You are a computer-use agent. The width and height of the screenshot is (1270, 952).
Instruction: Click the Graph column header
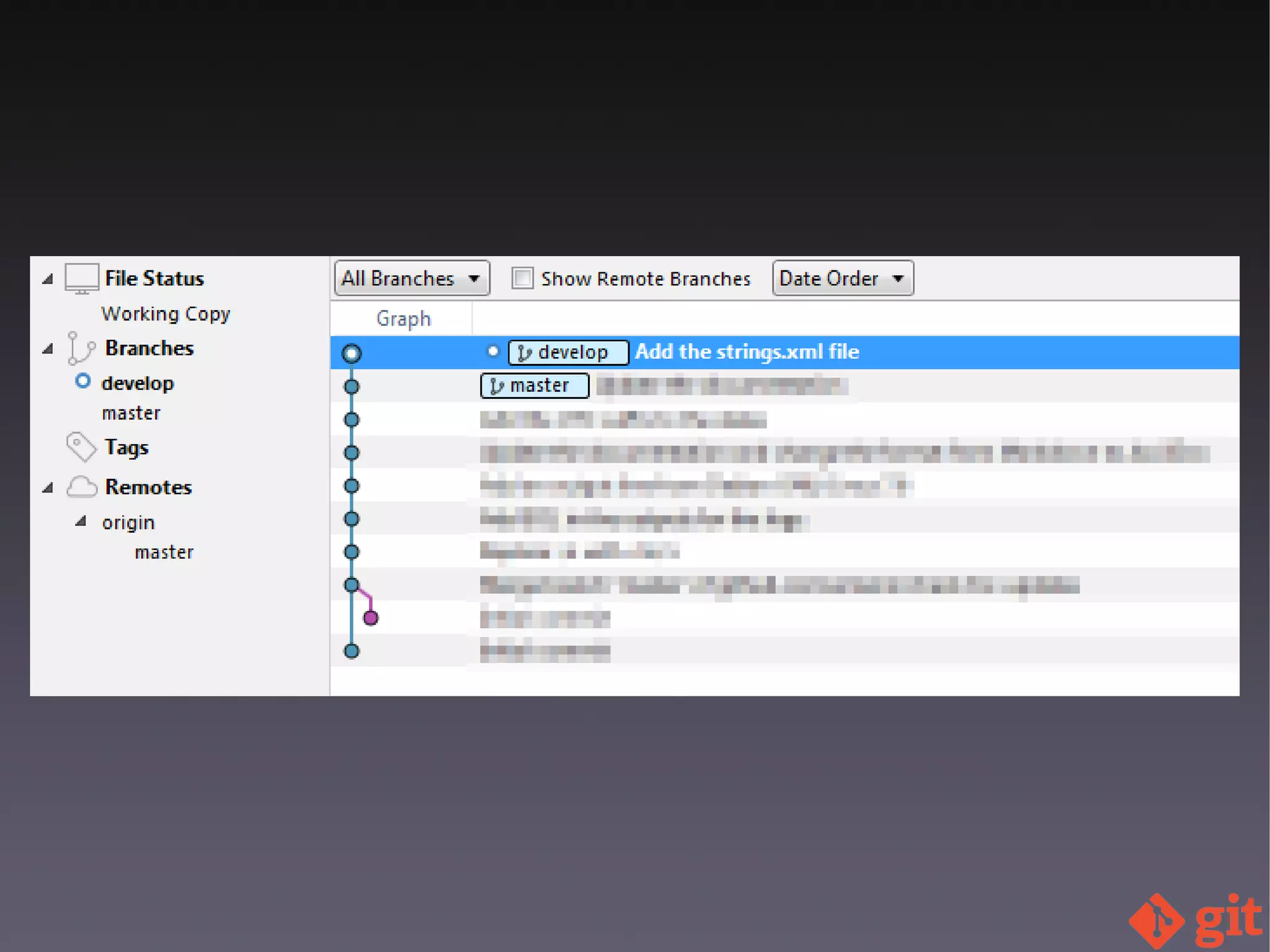[403, 319]
